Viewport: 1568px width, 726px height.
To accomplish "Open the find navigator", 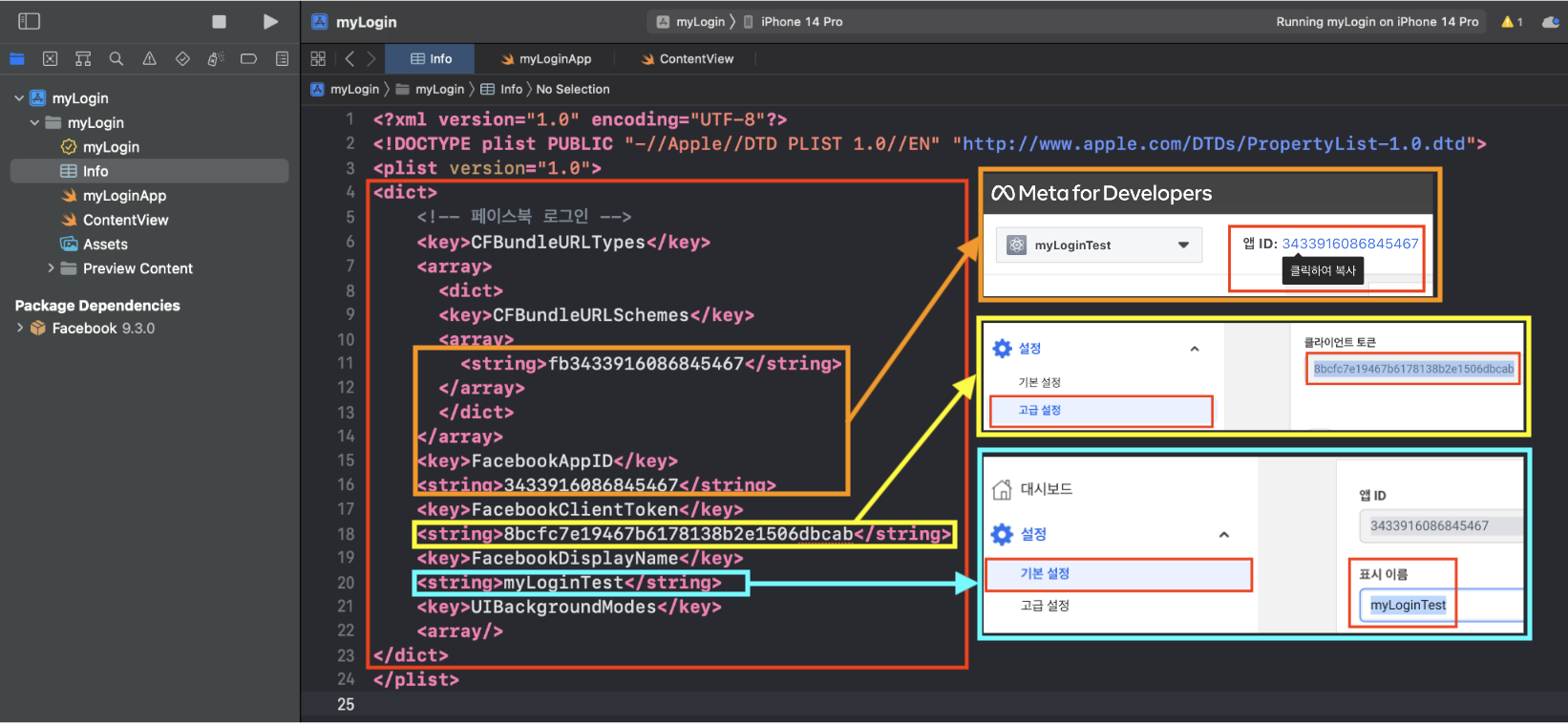I will click(x=117, y=59).
